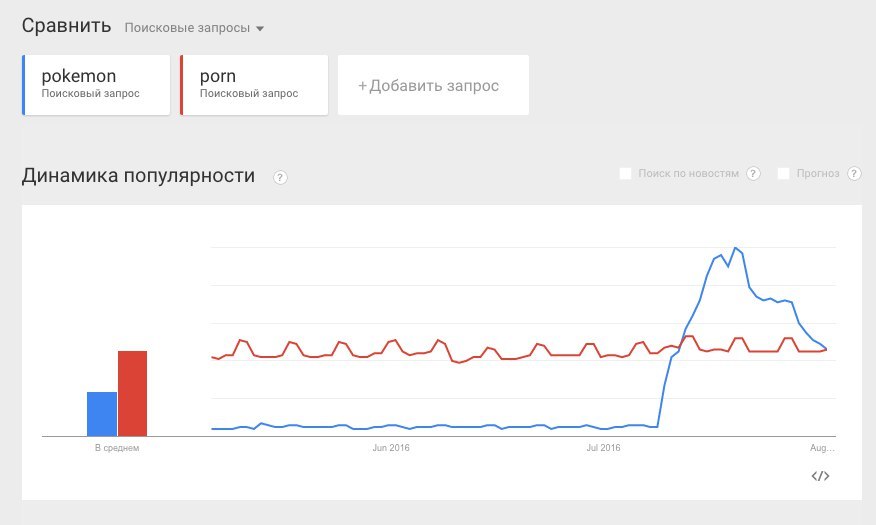Open help icon next to Динамика популярности
Screen dimensions: 876x525
[280, 178]
